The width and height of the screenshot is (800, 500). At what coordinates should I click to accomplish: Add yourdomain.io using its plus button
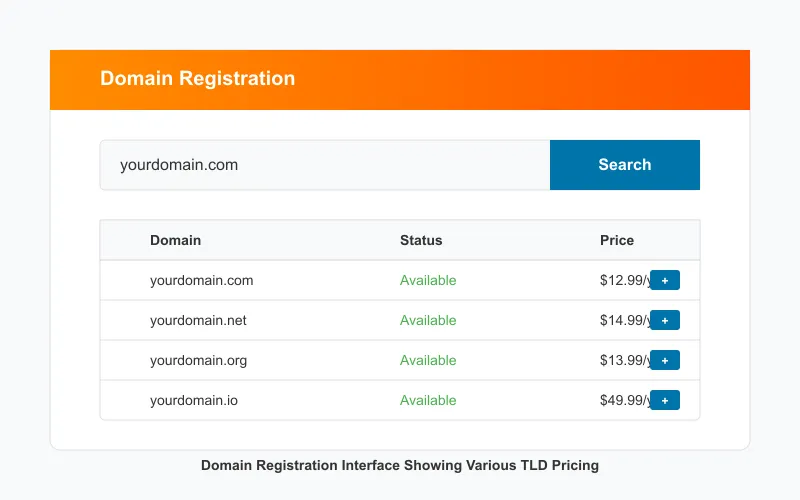coord(665,401)
